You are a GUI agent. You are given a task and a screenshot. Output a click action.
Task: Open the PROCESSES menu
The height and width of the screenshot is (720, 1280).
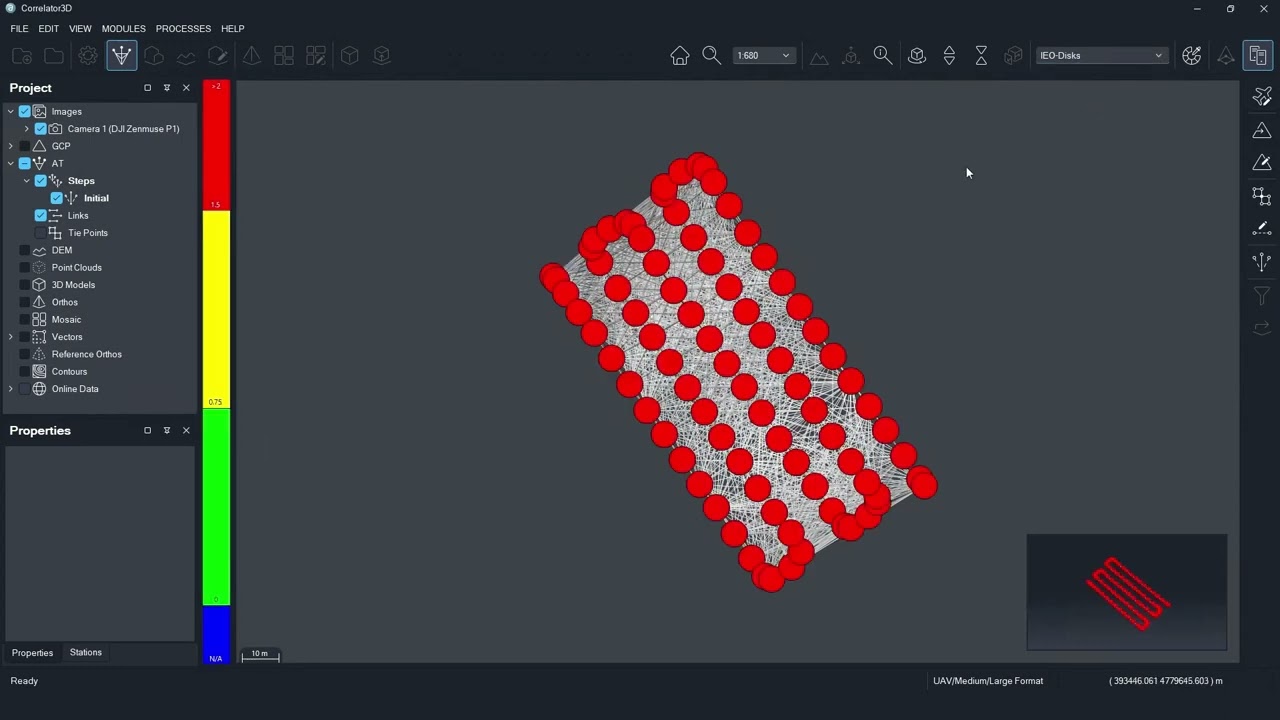click(183, 29)
